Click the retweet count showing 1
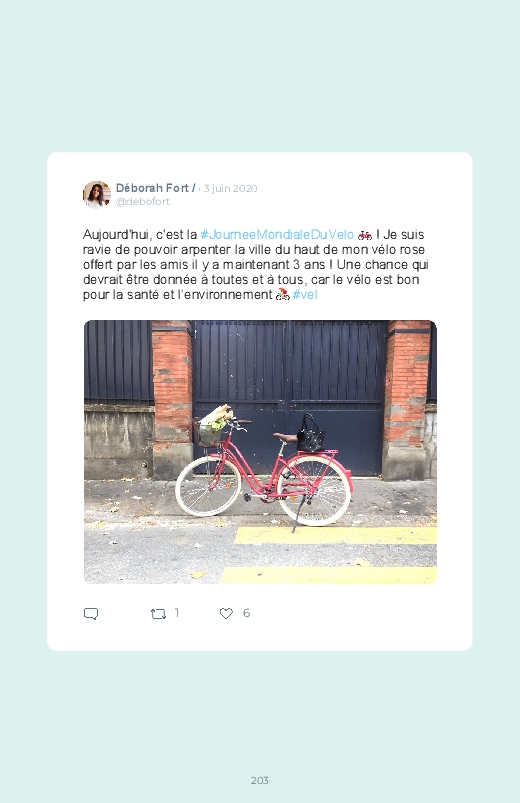The height and width of the screenshot is (803, 520). pyautogui.click(x=177, y=612)
